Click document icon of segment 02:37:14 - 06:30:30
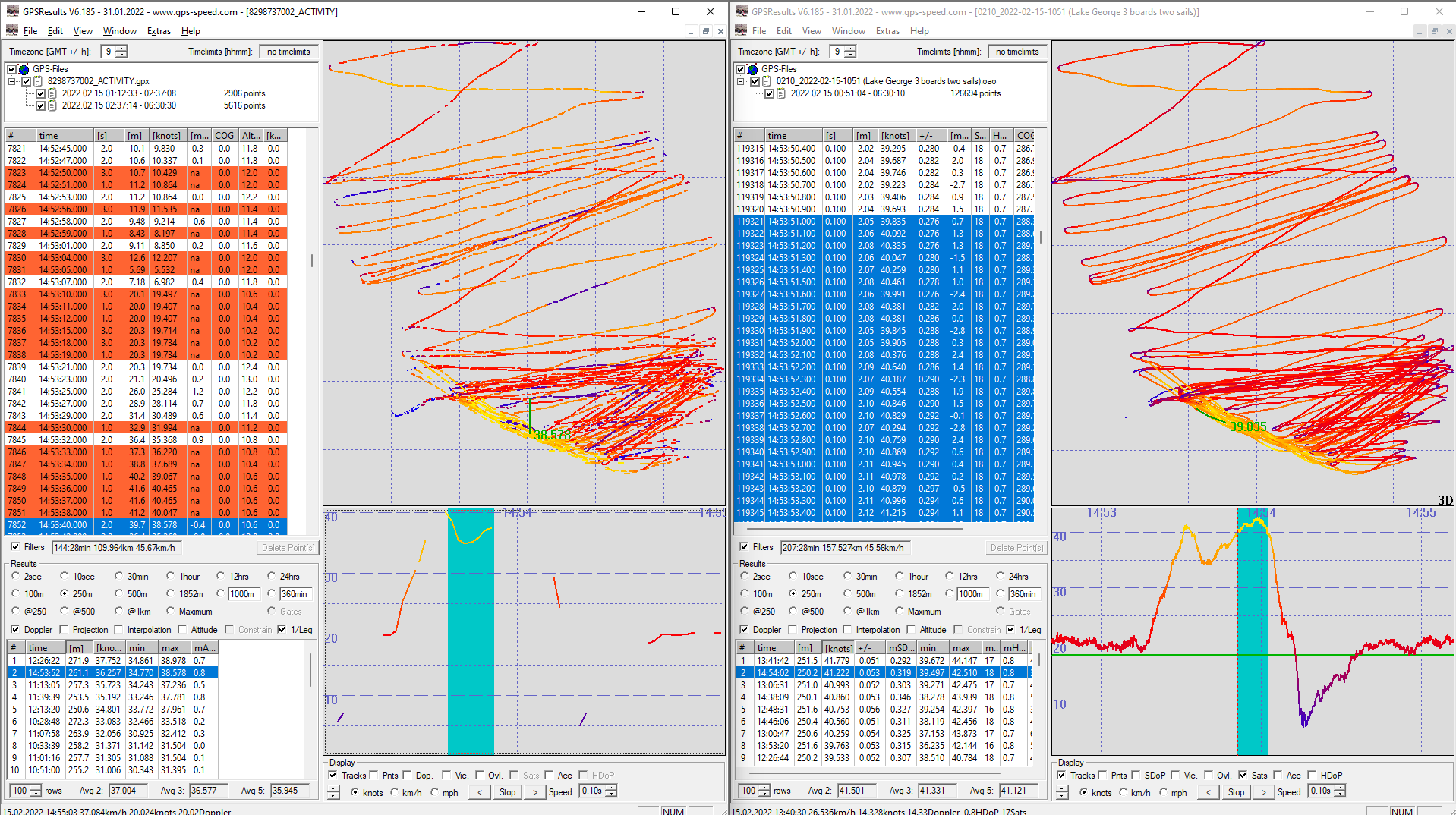The width and height of the screenshot is (1456, 815). [x=52, y=105]
